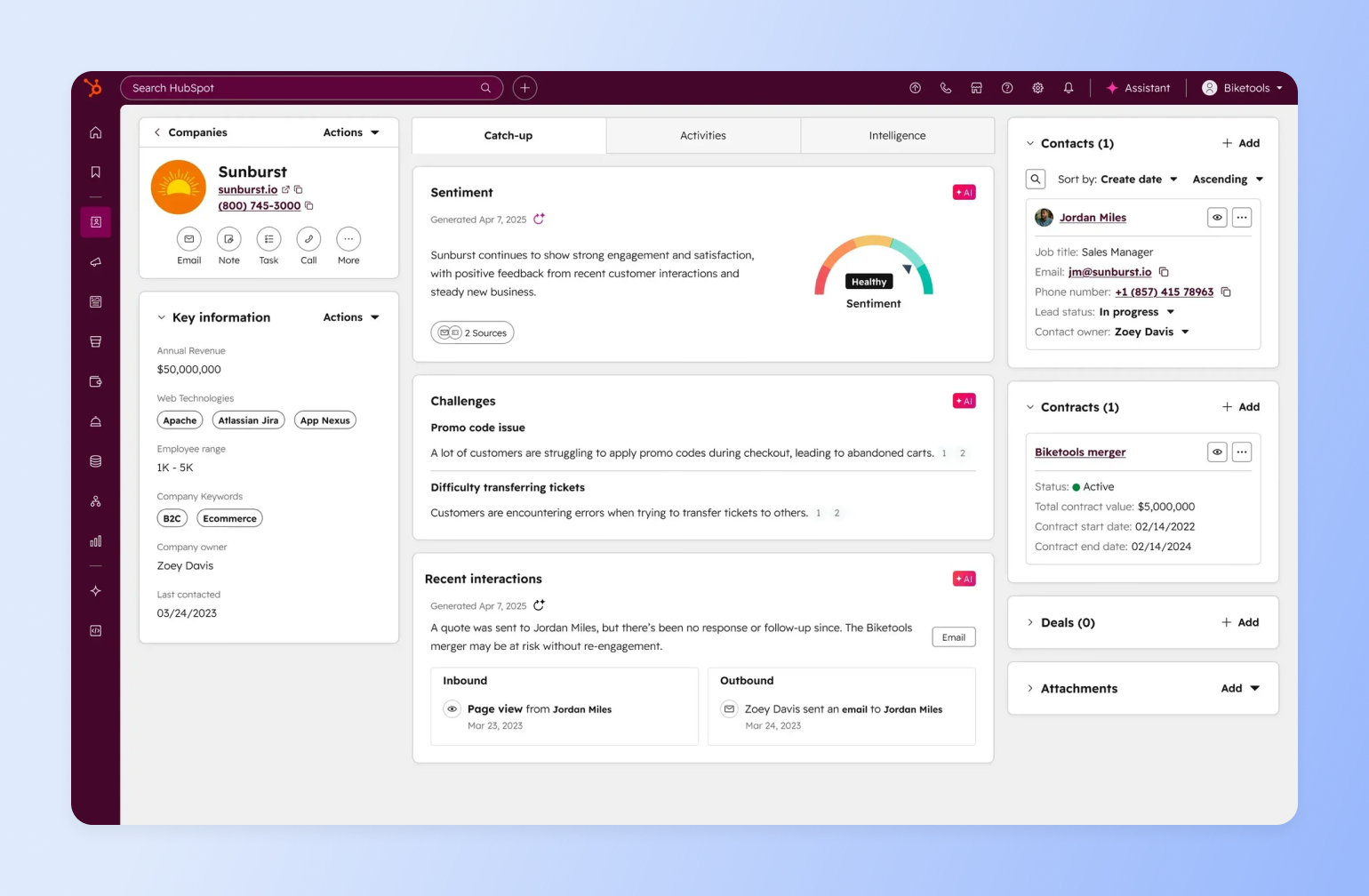The height and width of the screenshot is (896, 1369).
Task: Select the highlighted CRM contacts sidebar icon
Action: click(x=95, y=222)
